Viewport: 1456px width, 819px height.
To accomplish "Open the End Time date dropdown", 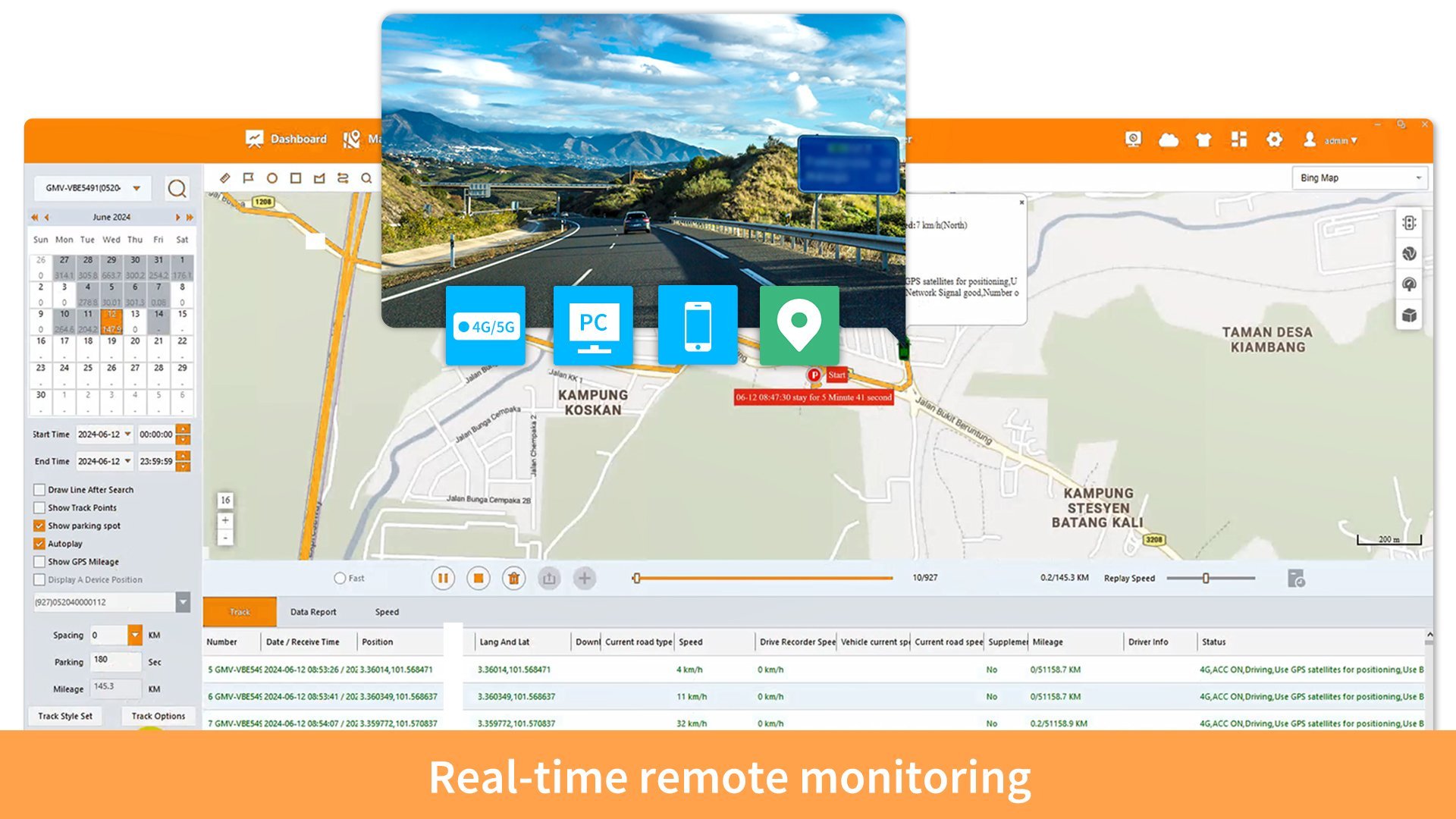I will pyautogui.click(x=127, y=461).
